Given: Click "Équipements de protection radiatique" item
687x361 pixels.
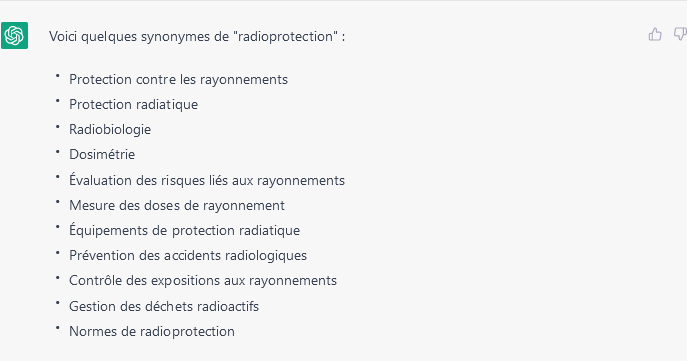Looking at the screenshot, I should click(184, 230).
